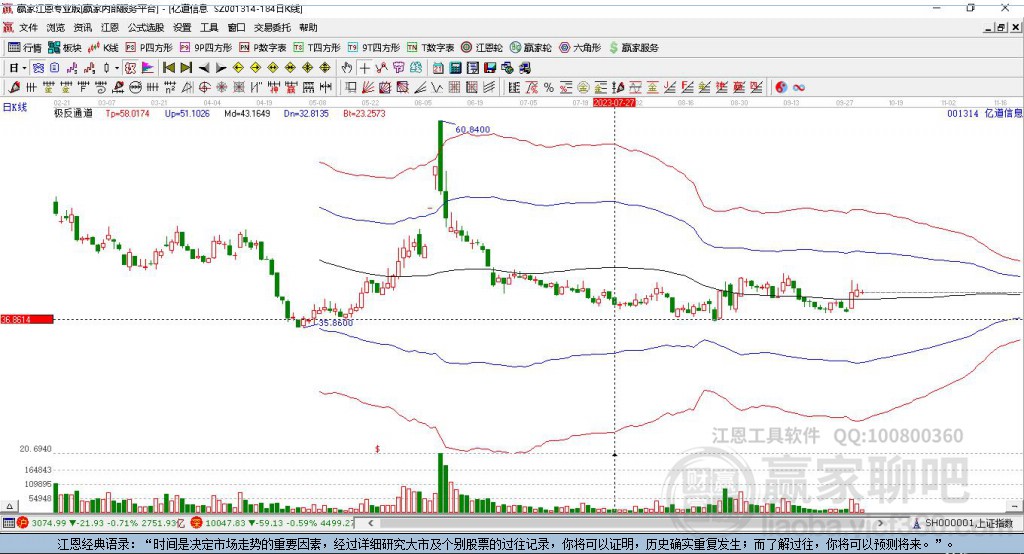Image resolution: width=1024 pixels, height=554 pixels.
Task: Click the 60.8400 high price label
Action: tap(473, 129)
